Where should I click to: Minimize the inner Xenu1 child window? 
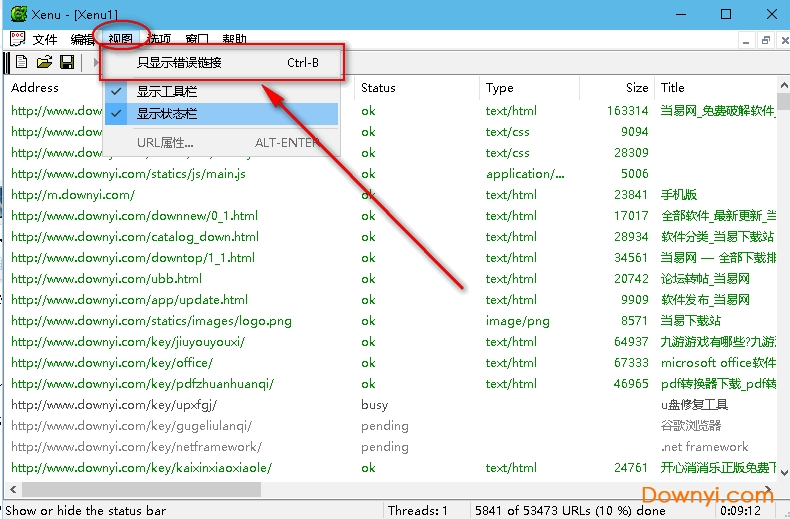click(746, 40)
